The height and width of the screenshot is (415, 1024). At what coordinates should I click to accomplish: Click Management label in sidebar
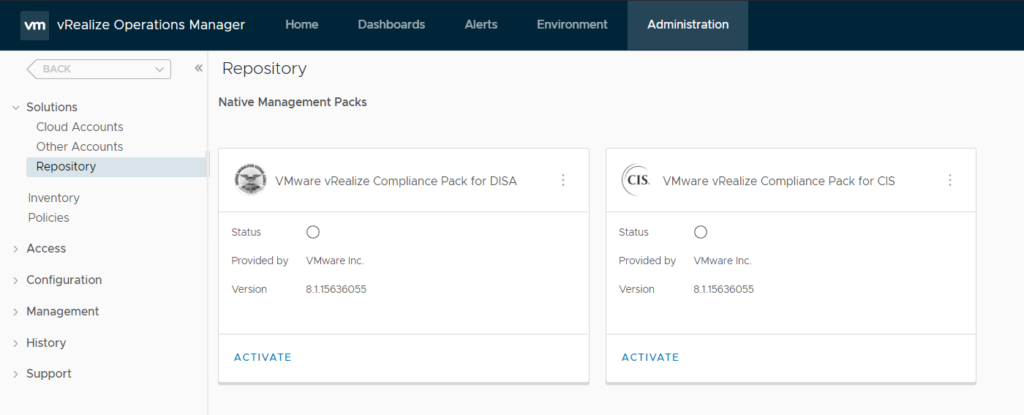point(63,311)
